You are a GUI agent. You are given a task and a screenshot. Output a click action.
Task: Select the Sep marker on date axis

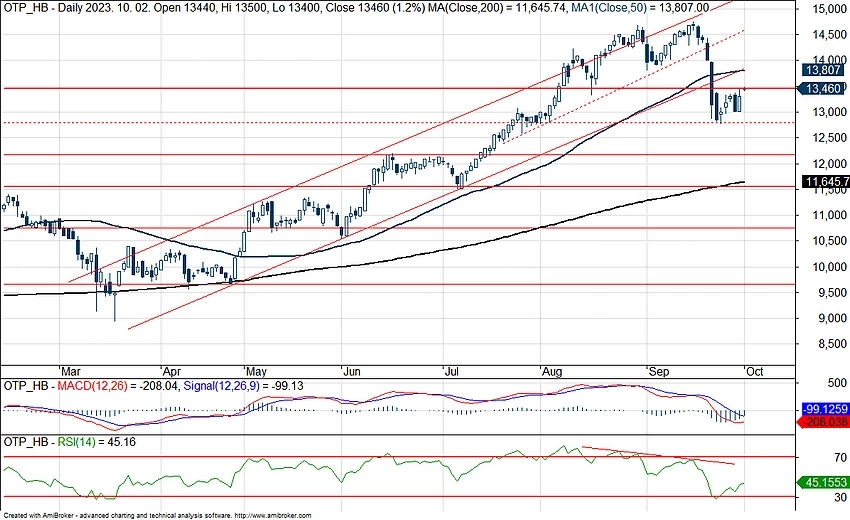[x=657, y=369]
